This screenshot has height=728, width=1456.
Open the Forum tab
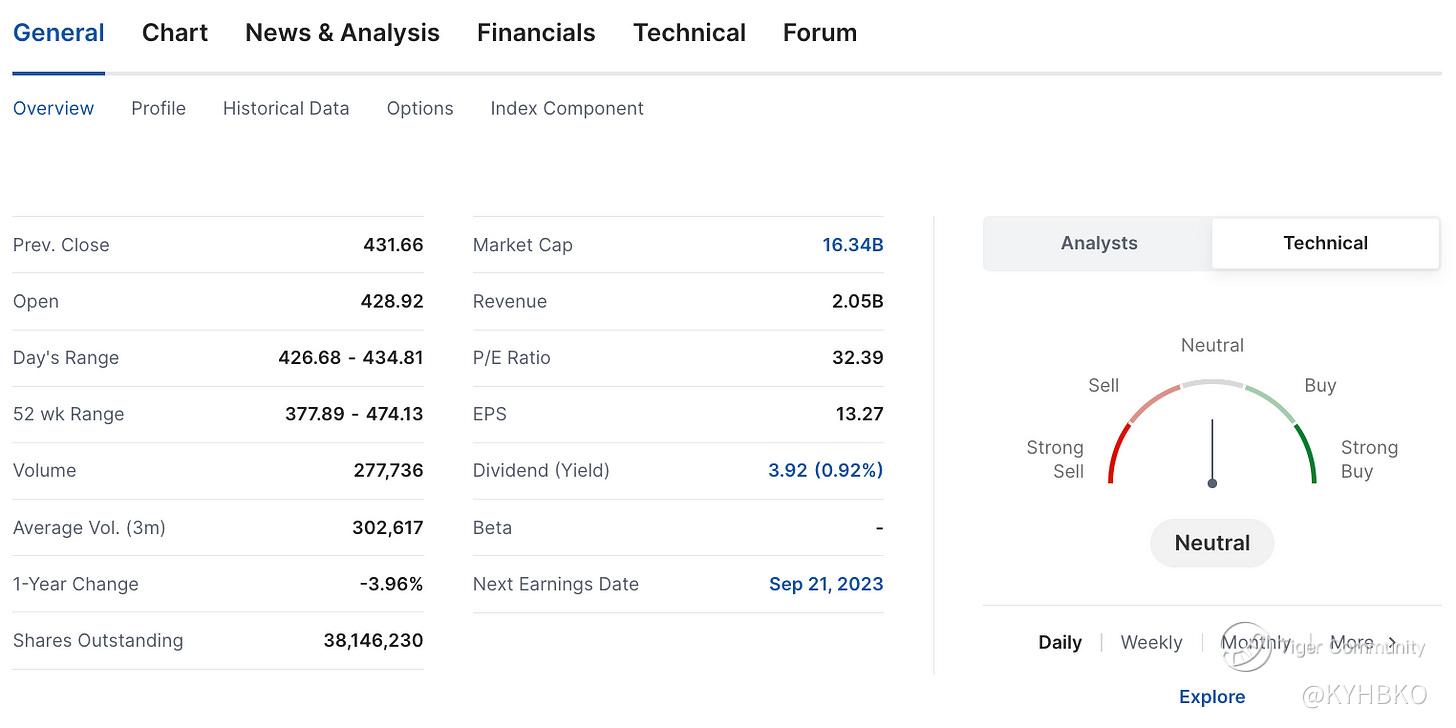click(819, 33)
